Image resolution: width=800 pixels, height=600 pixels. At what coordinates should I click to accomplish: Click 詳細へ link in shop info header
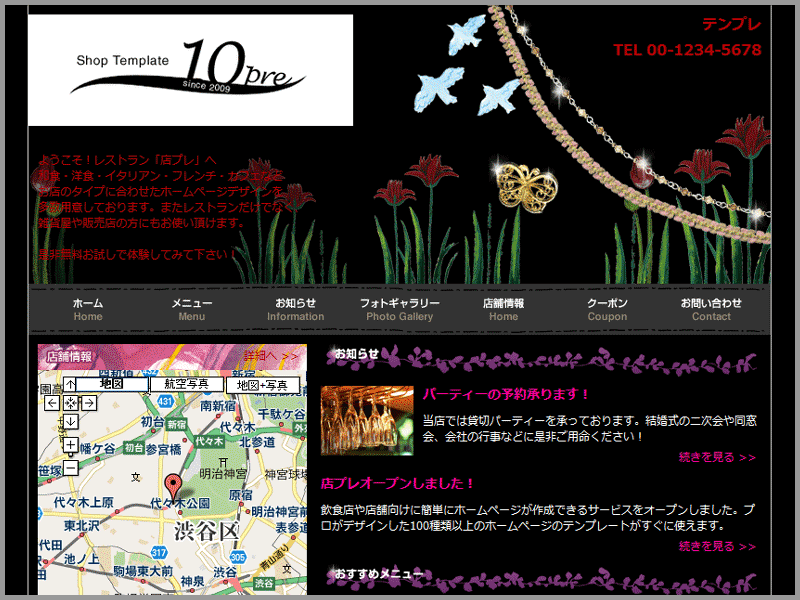tap(270, 356)
